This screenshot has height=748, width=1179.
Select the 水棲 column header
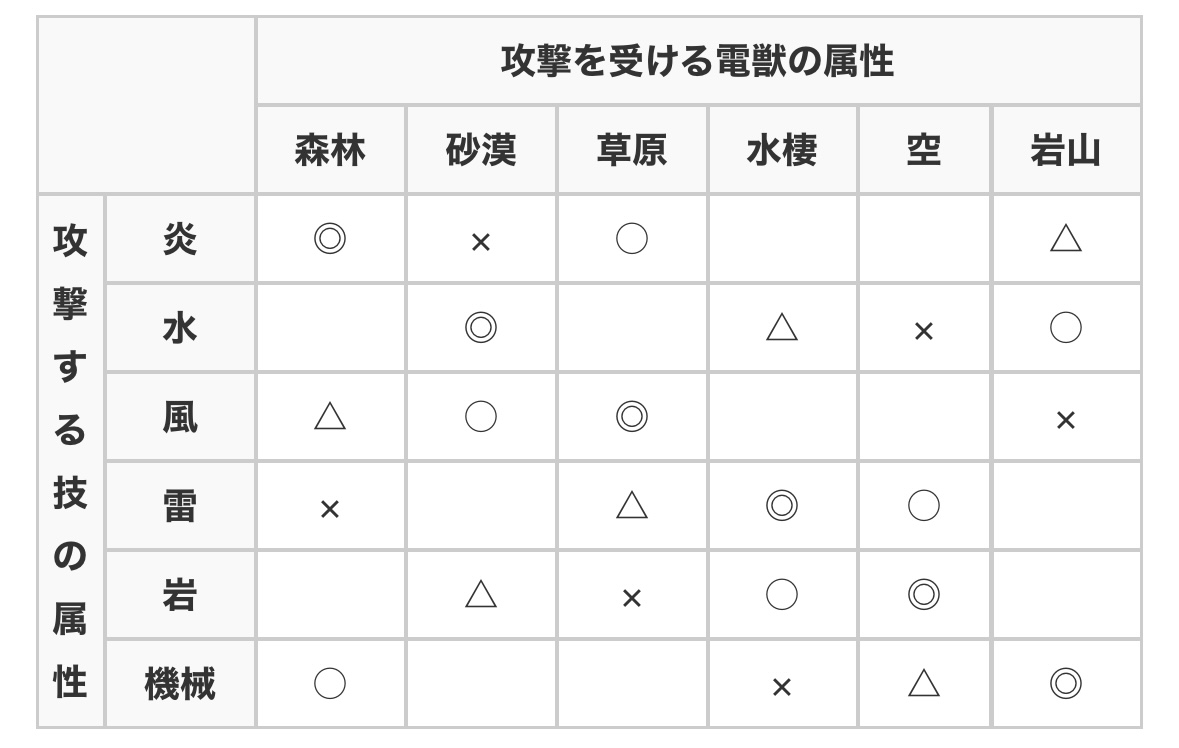[782, 150]
